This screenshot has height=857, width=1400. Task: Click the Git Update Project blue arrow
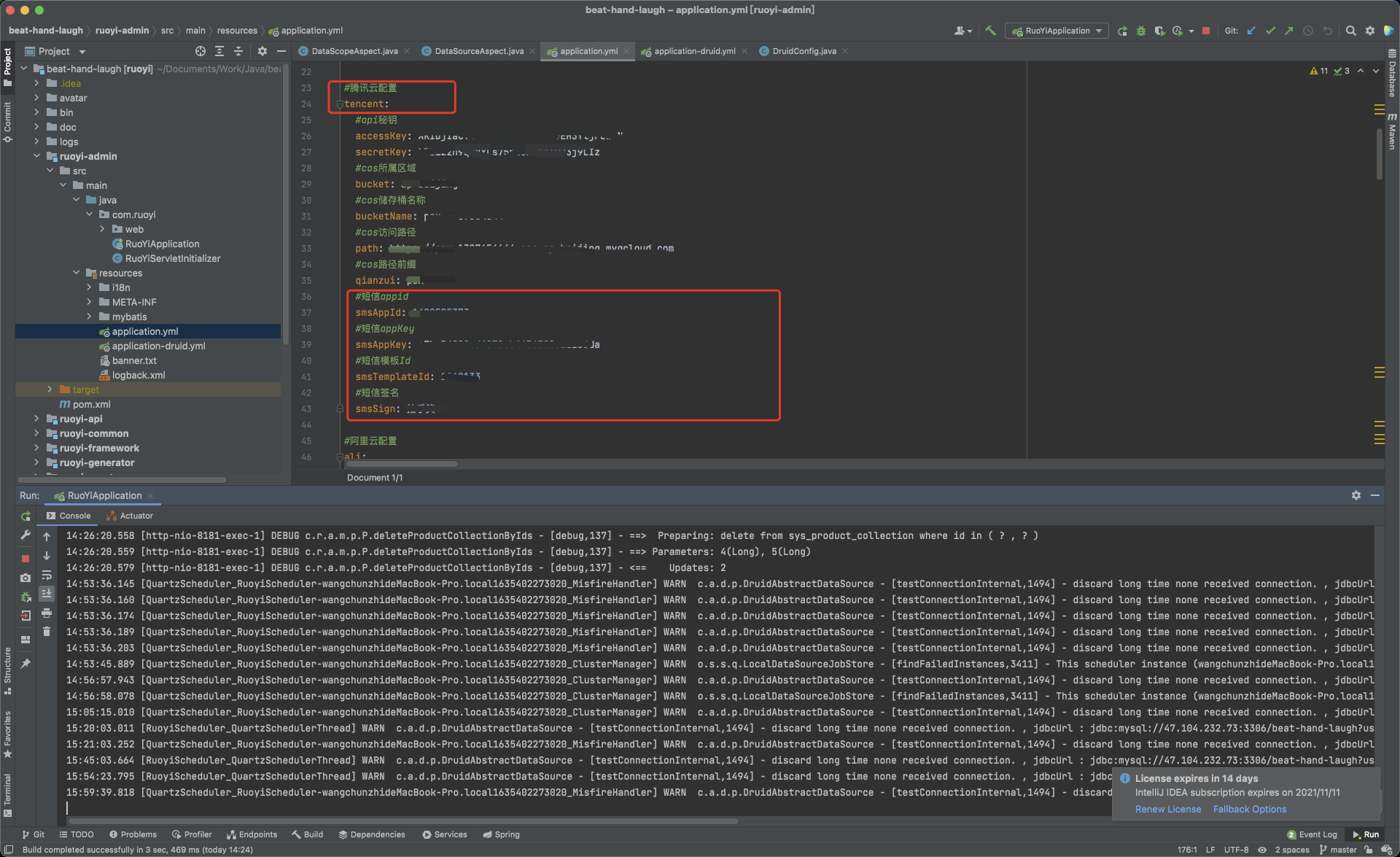[x=1251, y=31]
